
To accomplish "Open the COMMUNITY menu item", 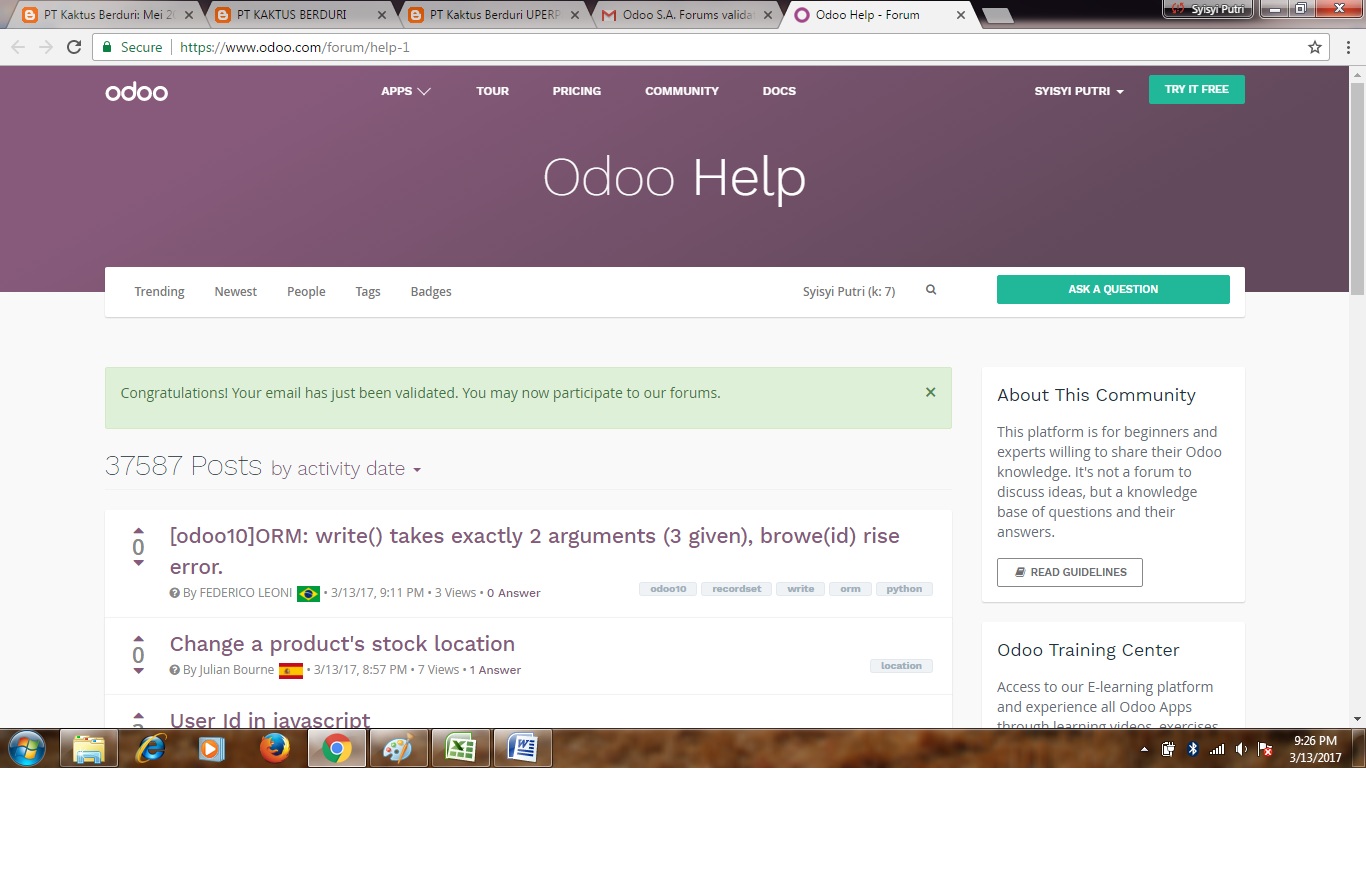I will 682,91.
